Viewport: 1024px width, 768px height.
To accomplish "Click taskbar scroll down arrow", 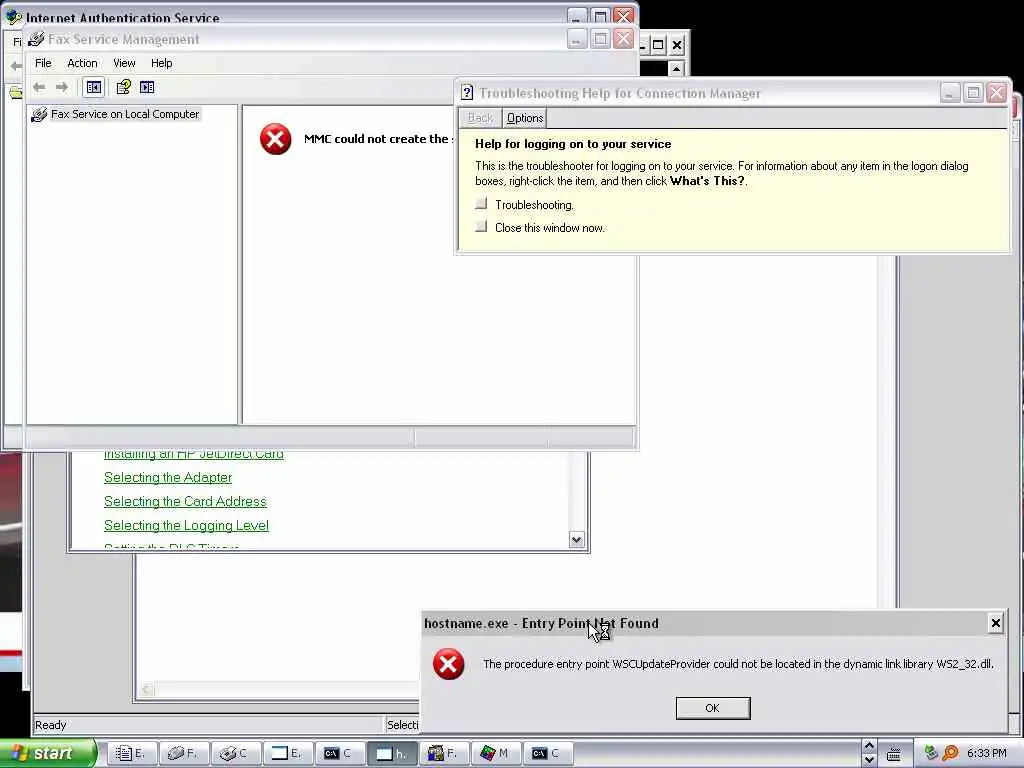I will 869,760.
